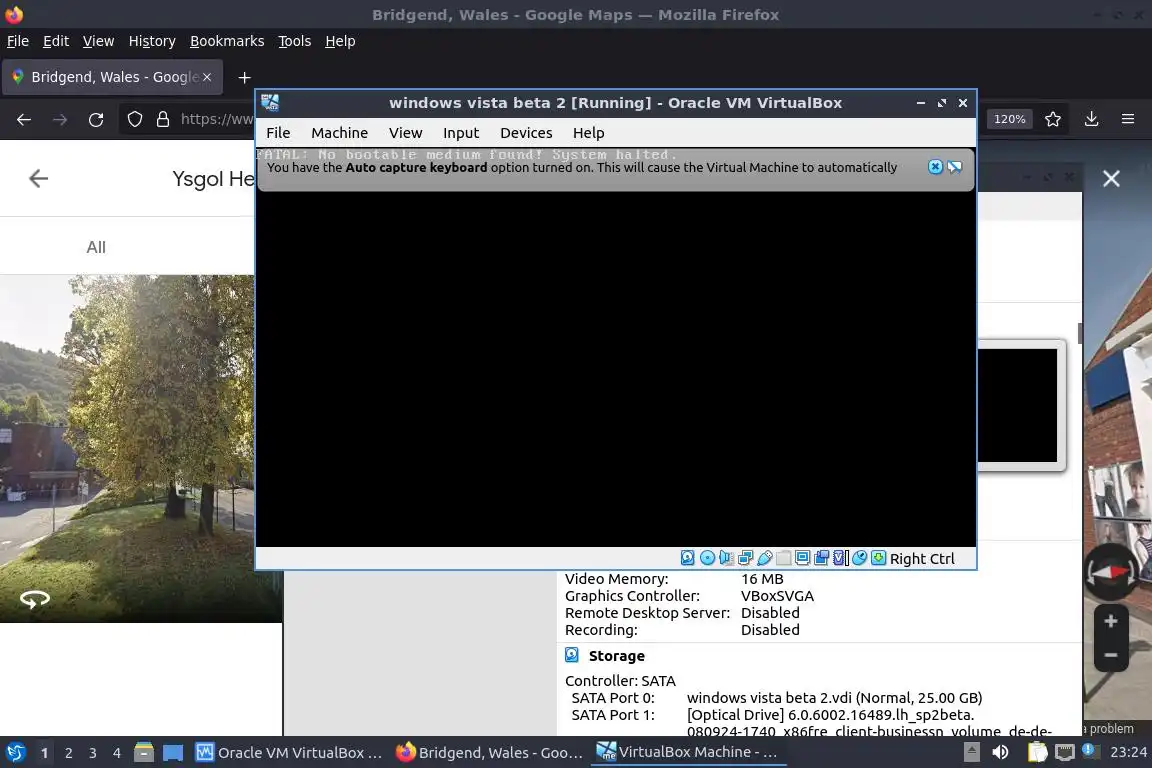Viewport: 1152px width, 768px height.
Task: Select the Bridgend, Wales Google Maps tab
Action: coord(112,77)
